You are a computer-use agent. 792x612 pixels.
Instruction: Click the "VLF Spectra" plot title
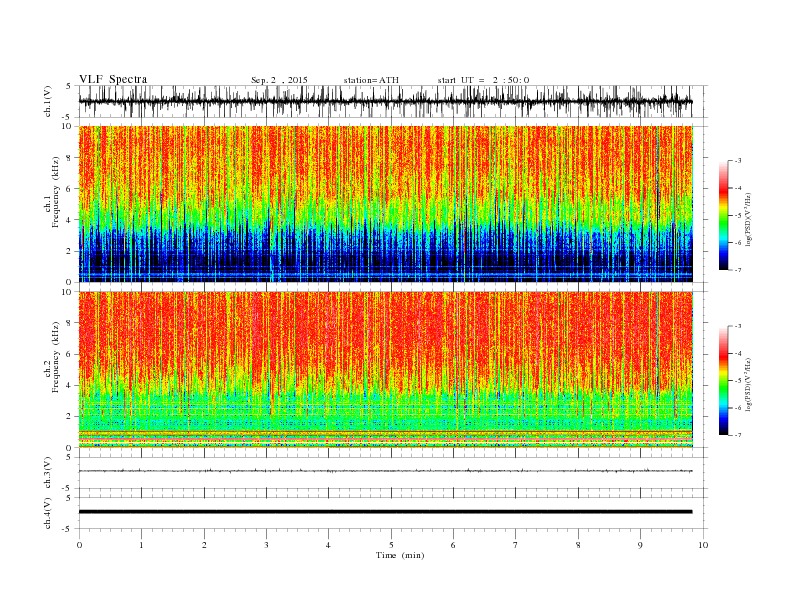coord(113,79)
